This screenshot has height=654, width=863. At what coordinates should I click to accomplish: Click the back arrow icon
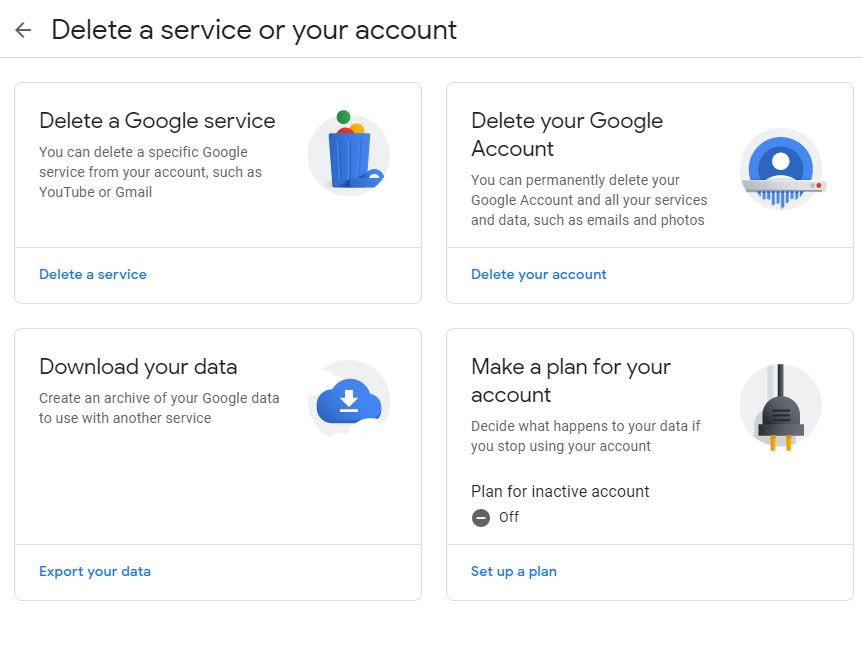coord(23,30)
